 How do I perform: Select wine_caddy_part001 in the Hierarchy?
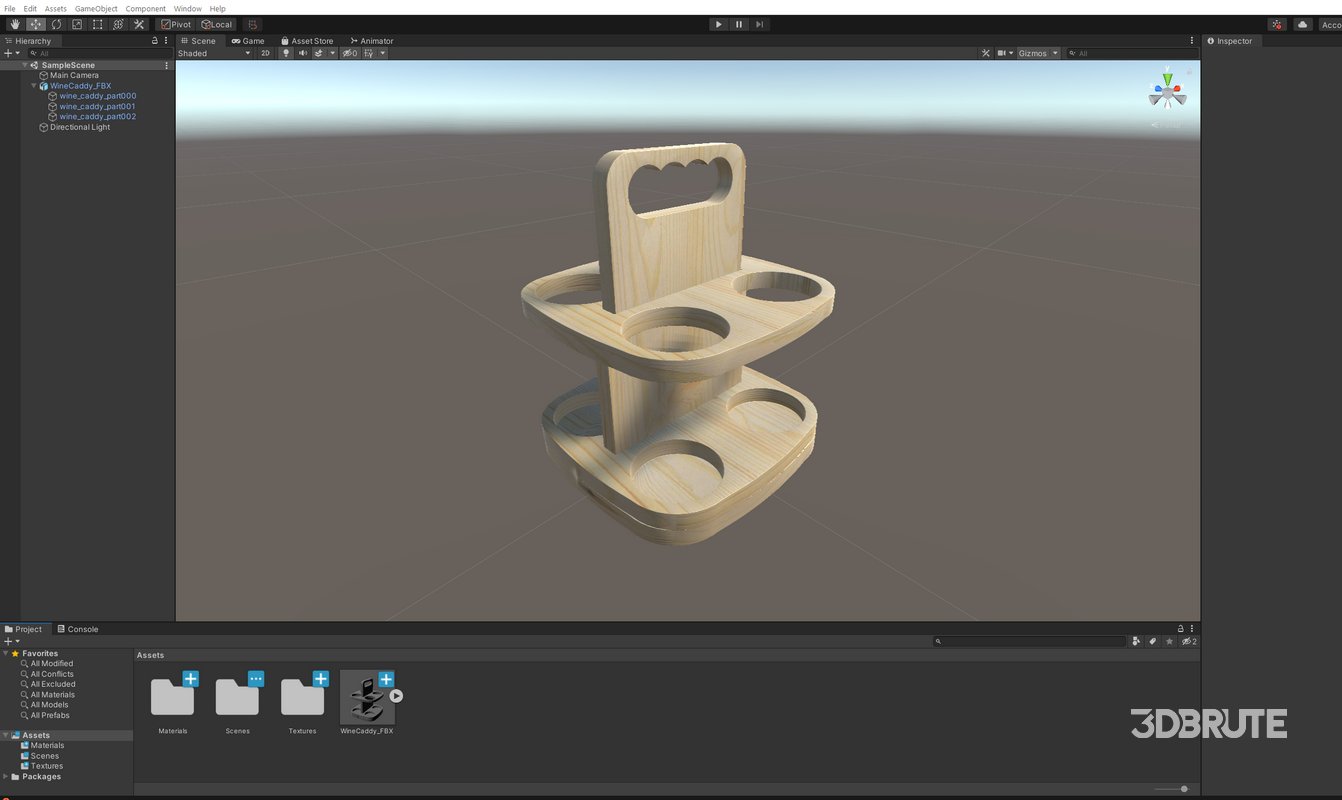click(x=98, y=106)
